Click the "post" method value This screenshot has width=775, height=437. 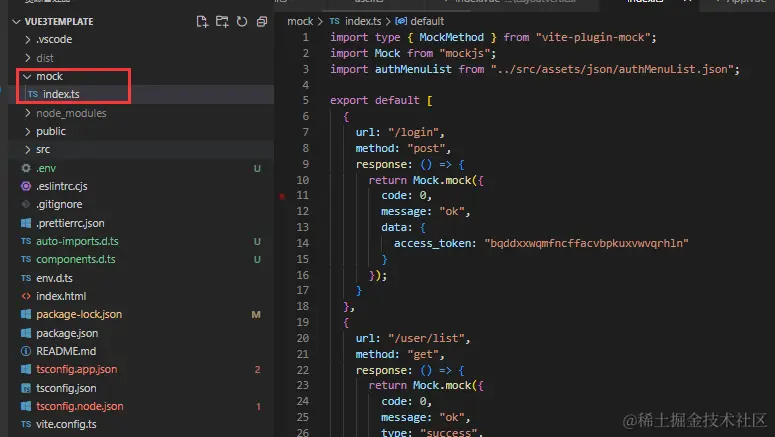tap(426, 148)
